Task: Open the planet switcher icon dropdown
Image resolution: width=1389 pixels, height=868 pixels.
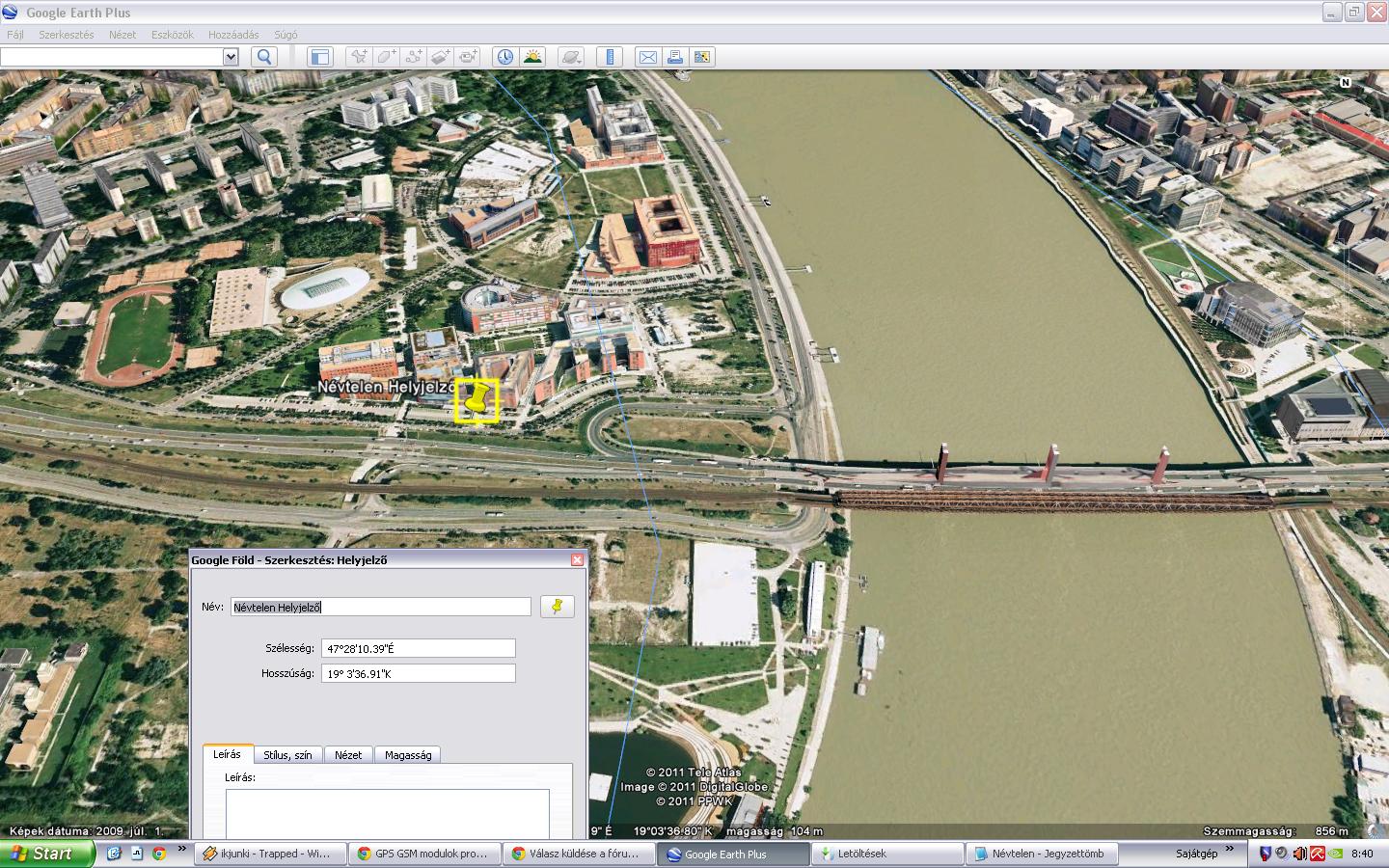Action: point(571,57)
